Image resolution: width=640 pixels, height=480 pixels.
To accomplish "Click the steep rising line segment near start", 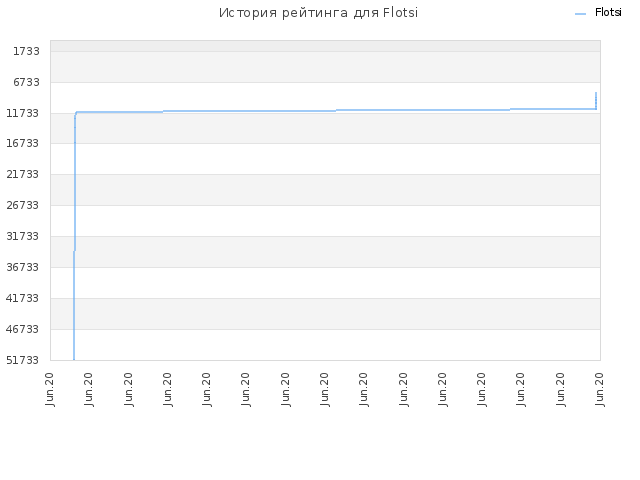I will [75, 184].
